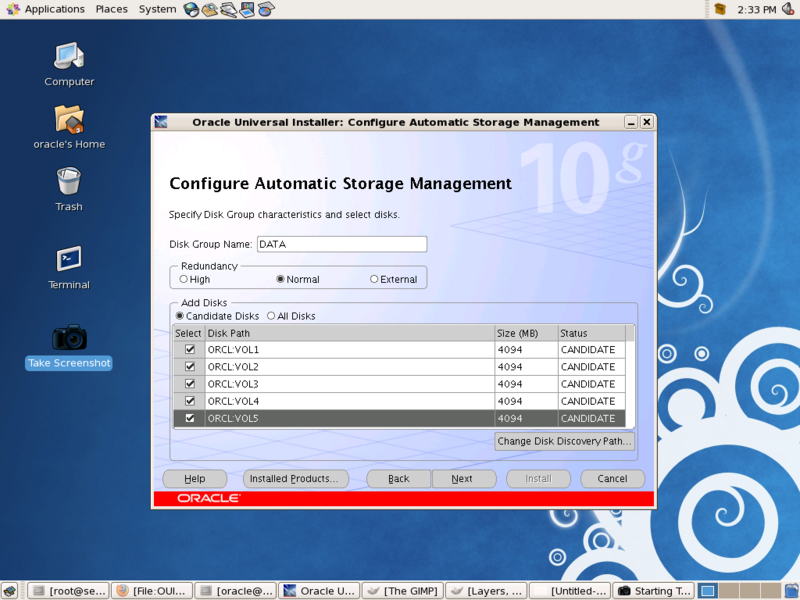Close the Oracle Universal Installer window
Screen dimensions: 800x600
click(647, 122)
